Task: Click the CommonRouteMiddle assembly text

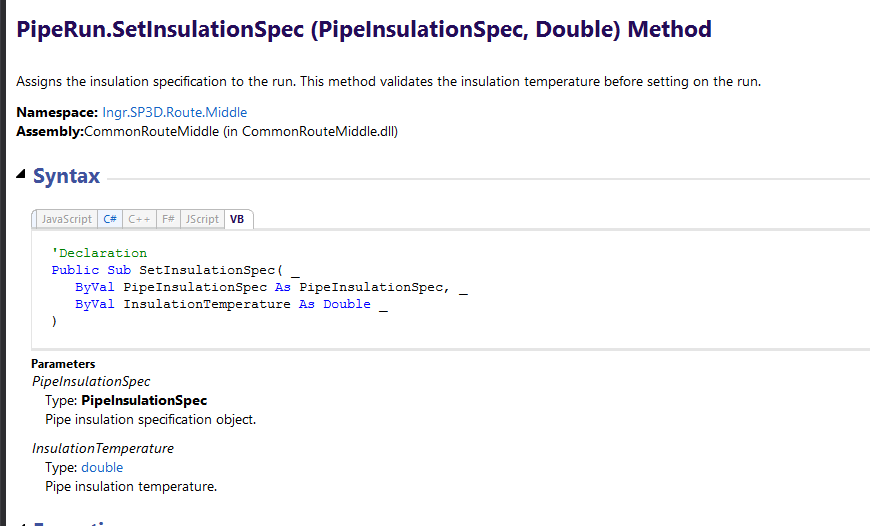Action: coord(241,132)
